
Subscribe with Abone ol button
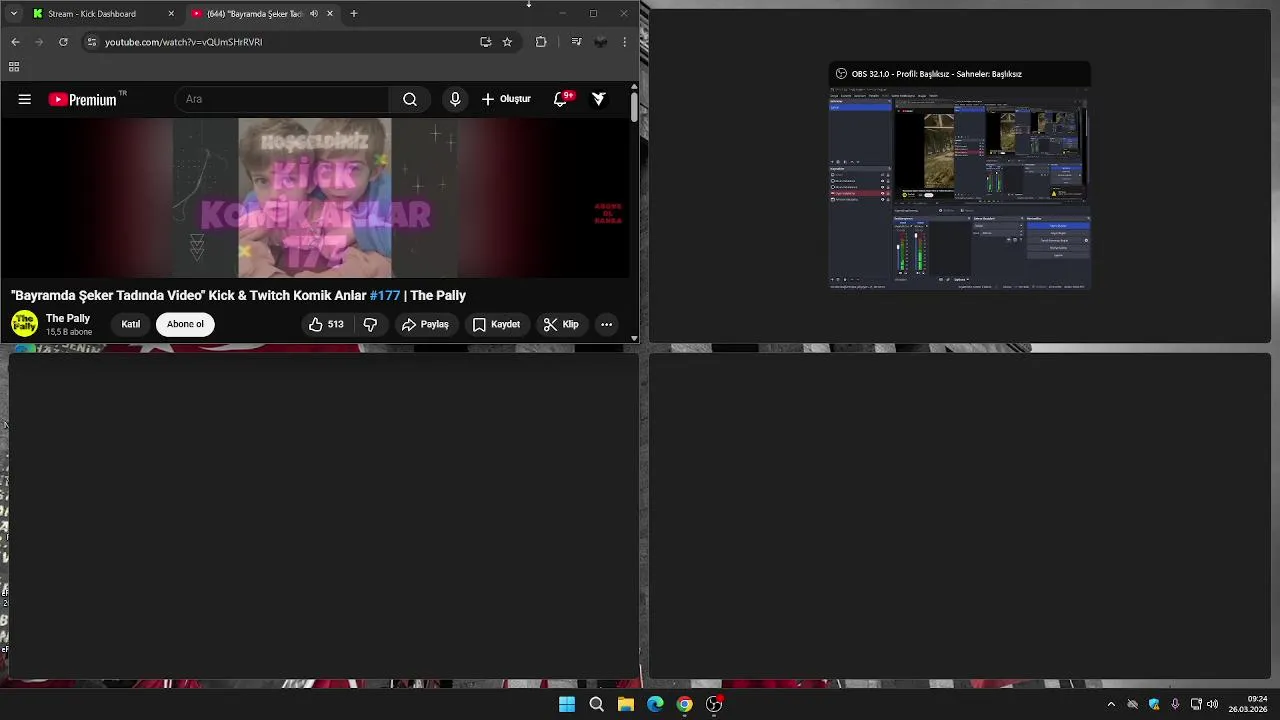tap(185, 324)
